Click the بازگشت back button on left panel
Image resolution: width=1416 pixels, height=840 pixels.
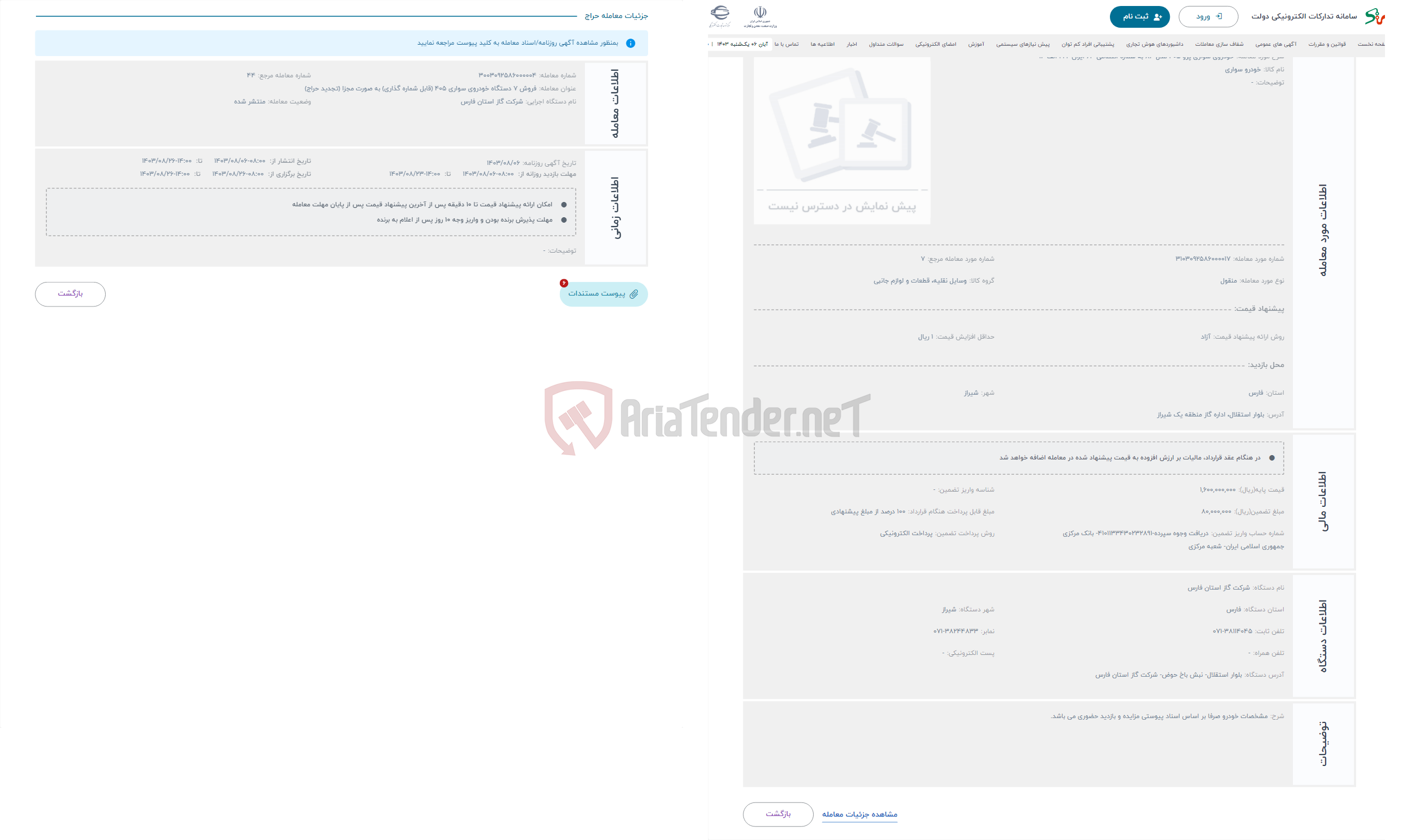tap(71, 293)
